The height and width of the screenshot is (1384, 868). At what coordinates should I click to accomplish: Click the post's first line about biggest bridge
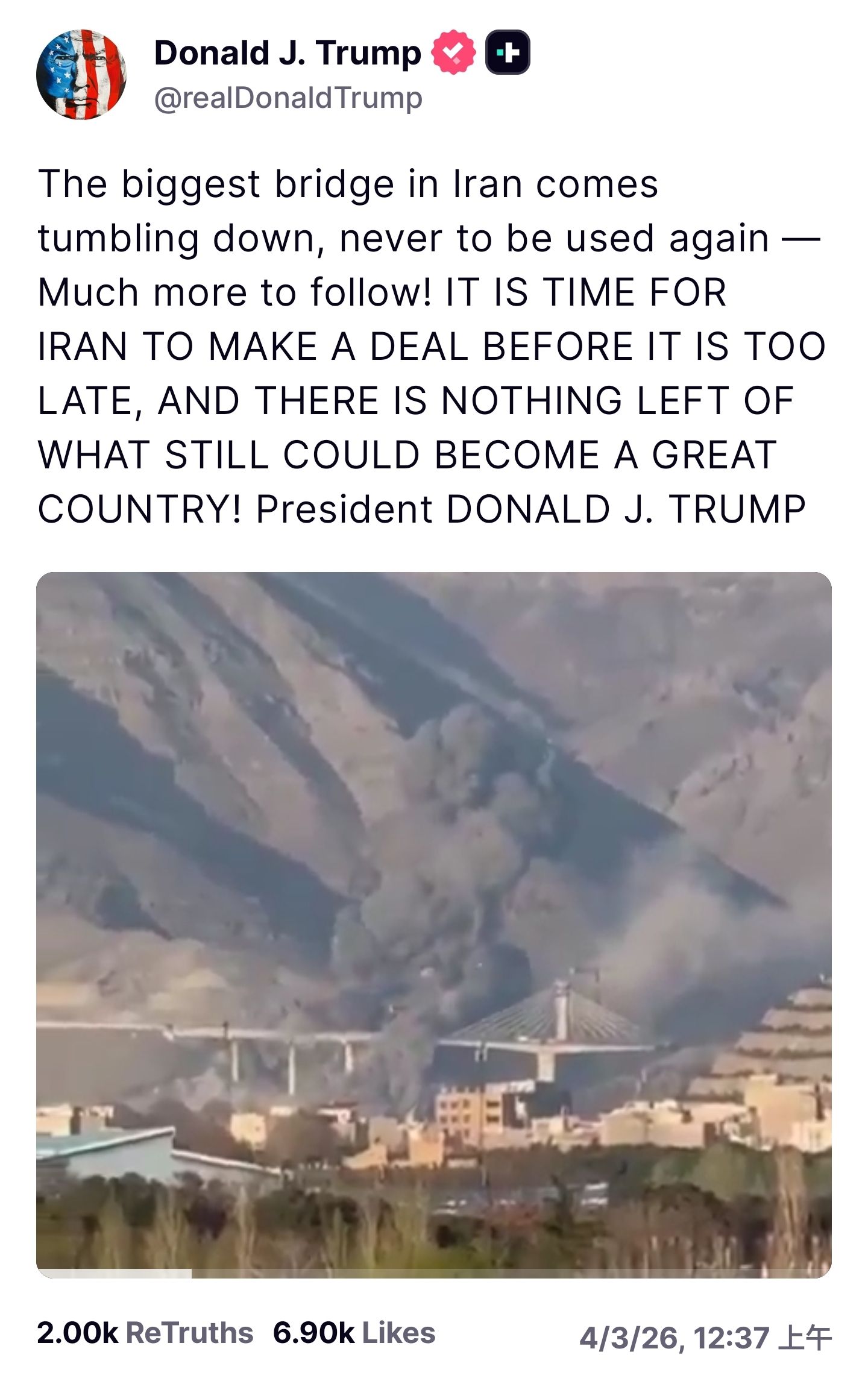348,184
